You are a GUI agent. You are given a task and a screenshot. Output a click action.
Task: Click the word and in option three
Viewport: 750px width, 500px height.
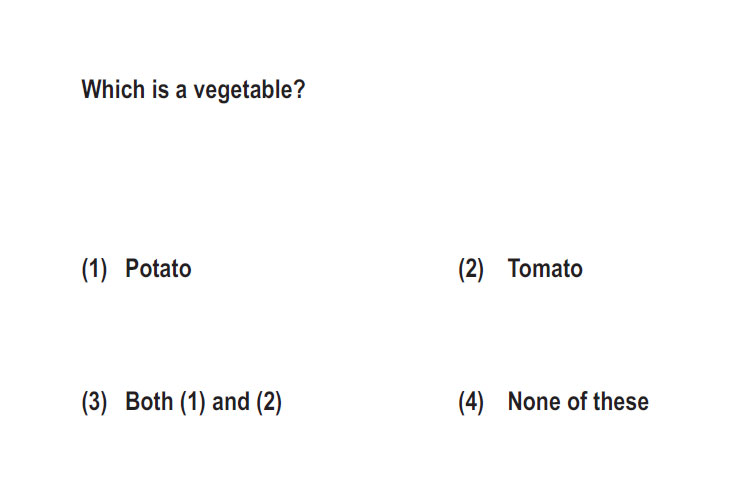pyautogui.click(x=231, y=401)
